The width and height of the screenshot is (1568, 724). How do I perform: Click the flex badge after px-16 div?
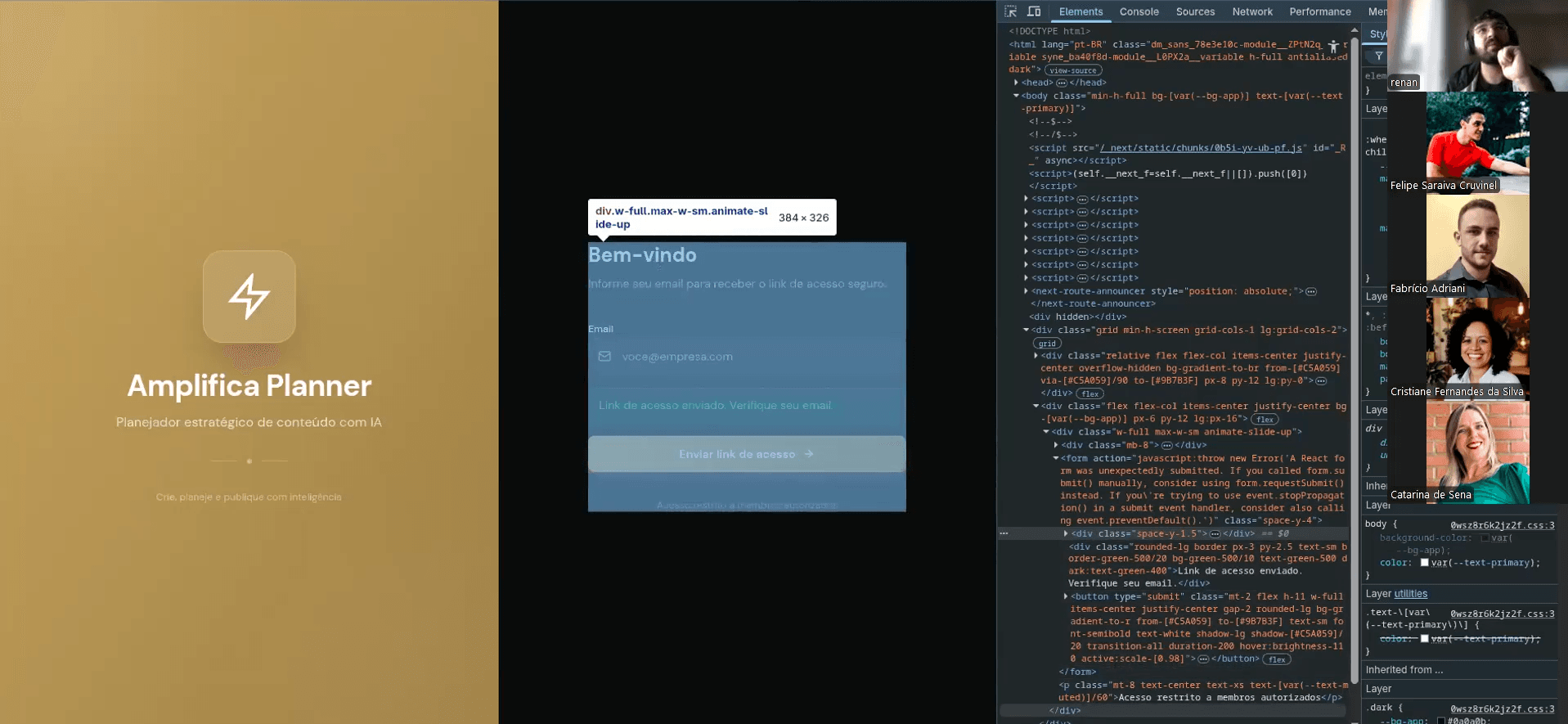(1265, 420)
